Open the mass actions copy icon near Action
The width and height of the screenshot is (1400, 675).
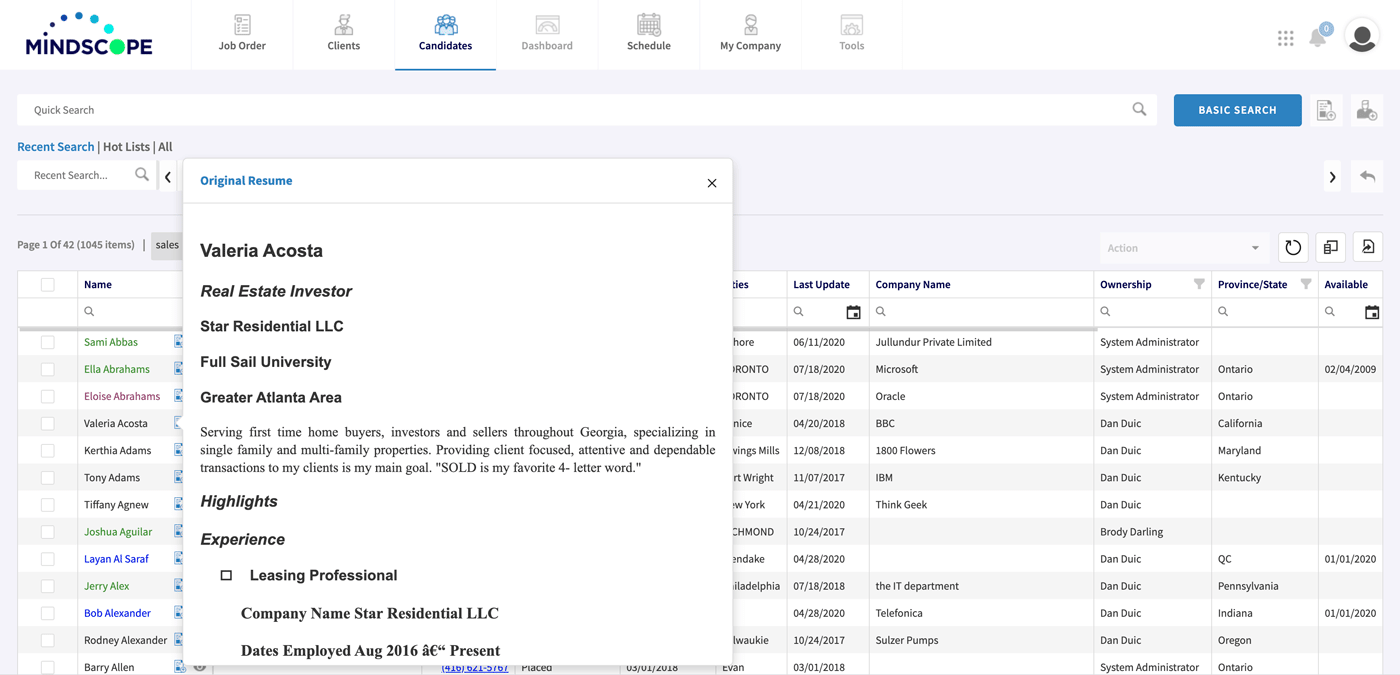point(1330,247)
